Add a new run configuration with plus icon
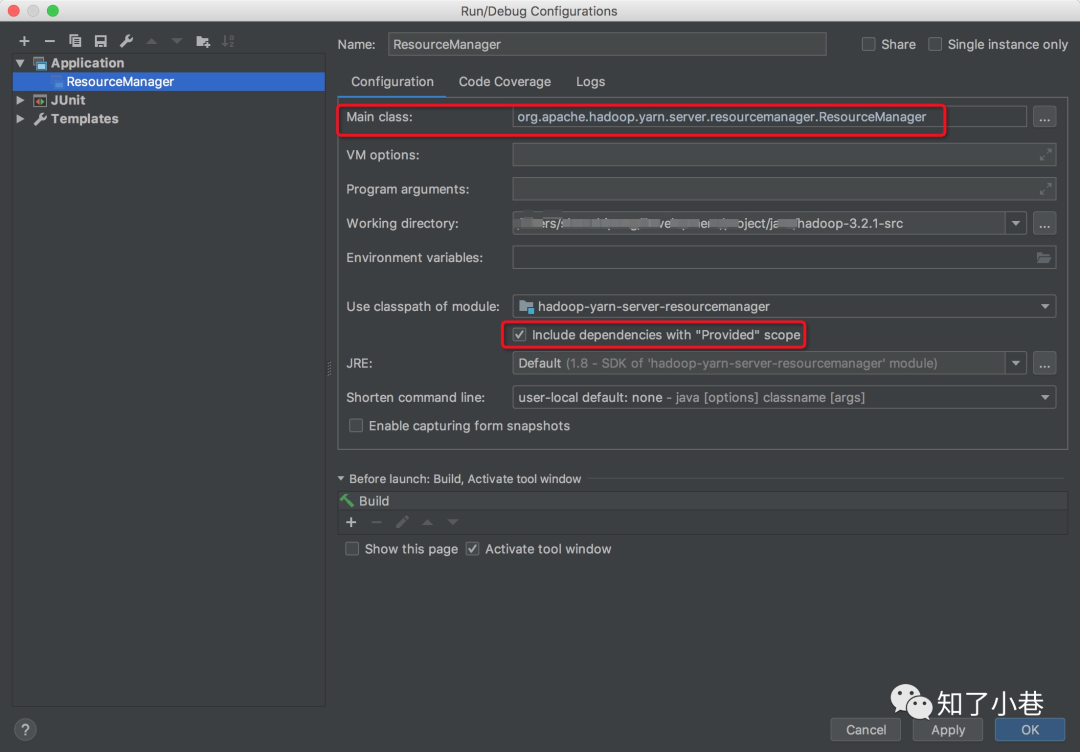This screenshot has width=1080, height=752. click(24, 41)
